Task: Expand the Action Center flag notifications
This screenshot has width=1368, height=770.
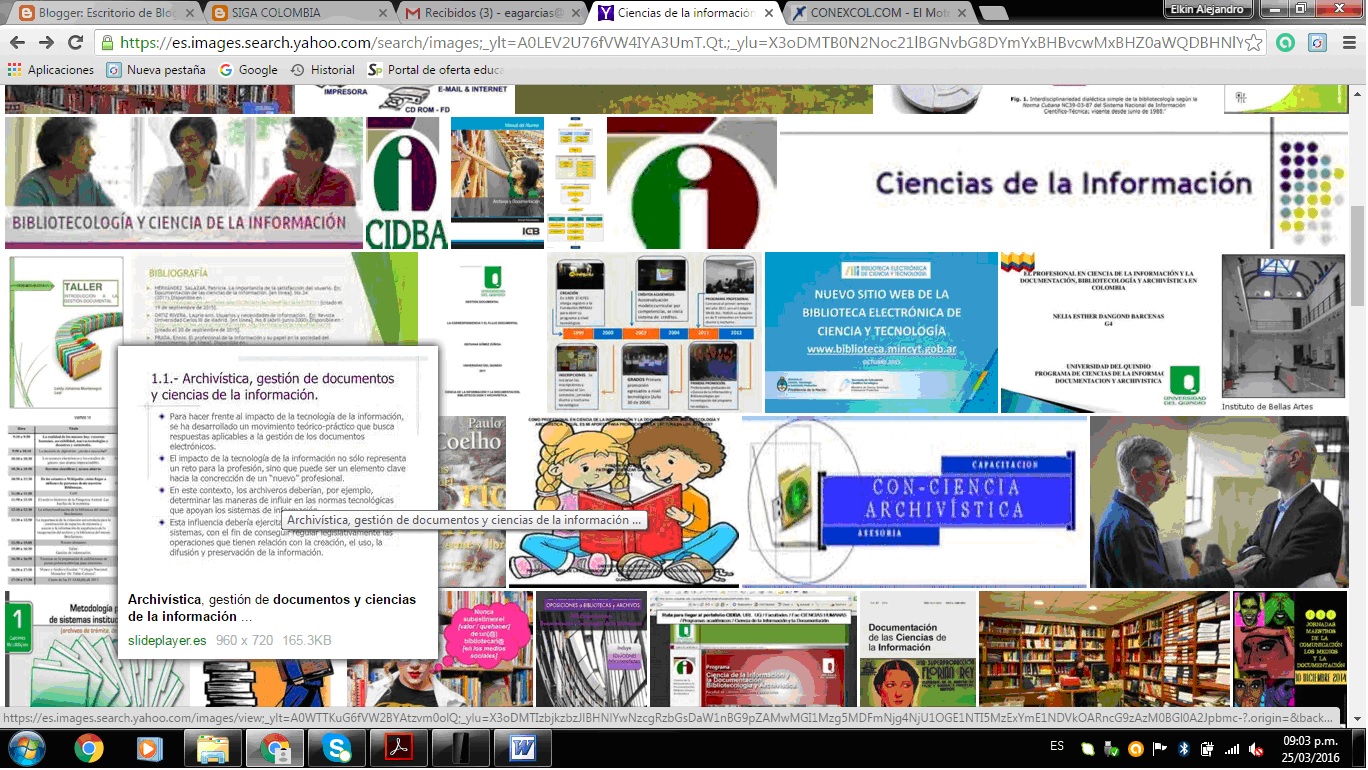Action: pos(1159,747)
